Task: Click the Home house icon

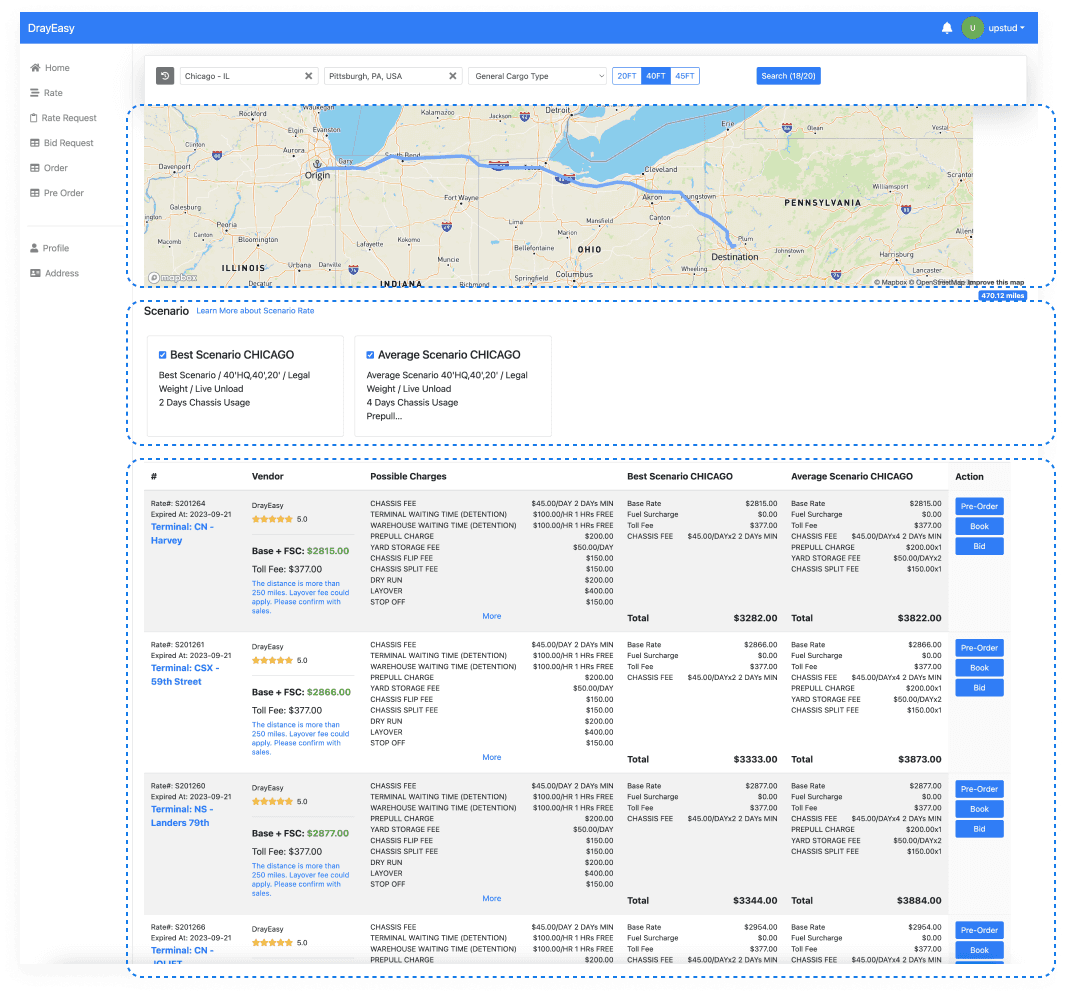Action: click(x=35, y=67)
